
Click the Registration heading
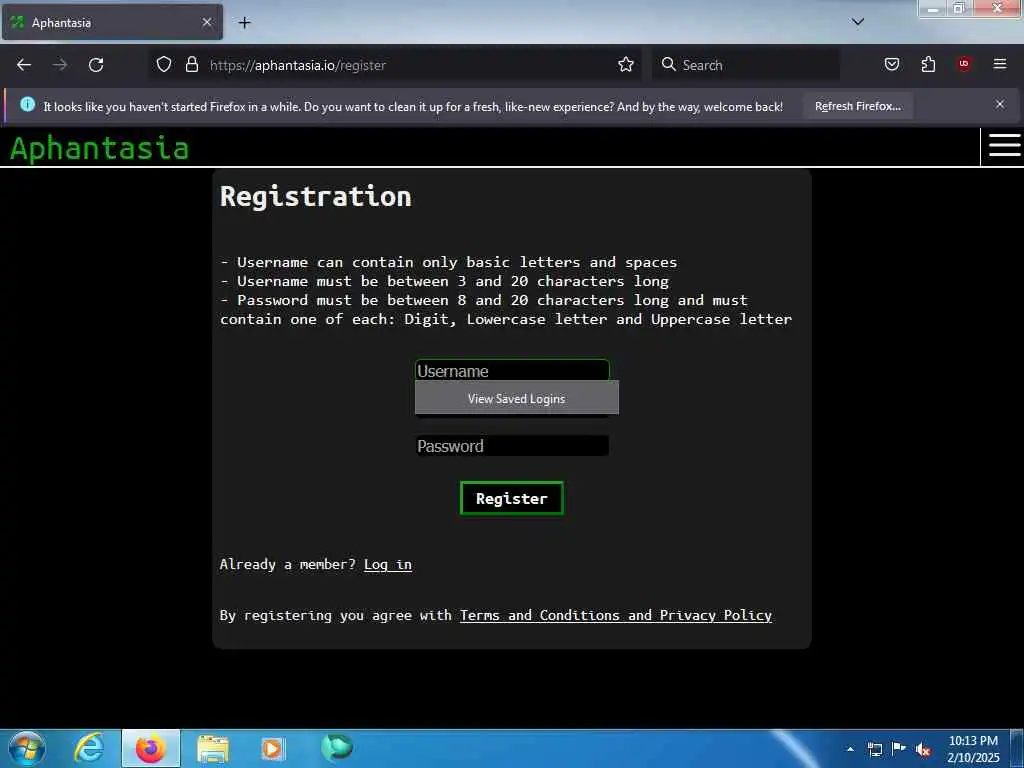pyautogui.click(x=315, y=197)
